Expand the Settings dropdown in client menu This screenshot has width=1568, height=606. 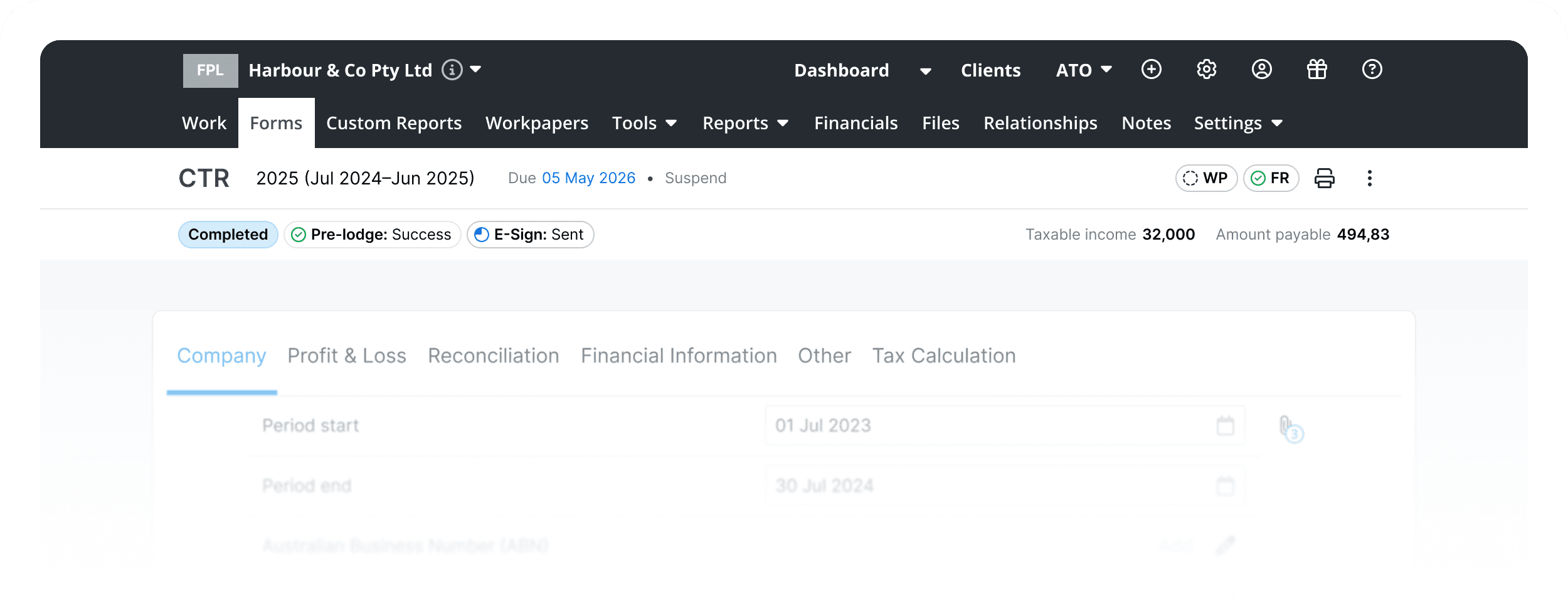pyautogui.click(x=1238, y=123)
